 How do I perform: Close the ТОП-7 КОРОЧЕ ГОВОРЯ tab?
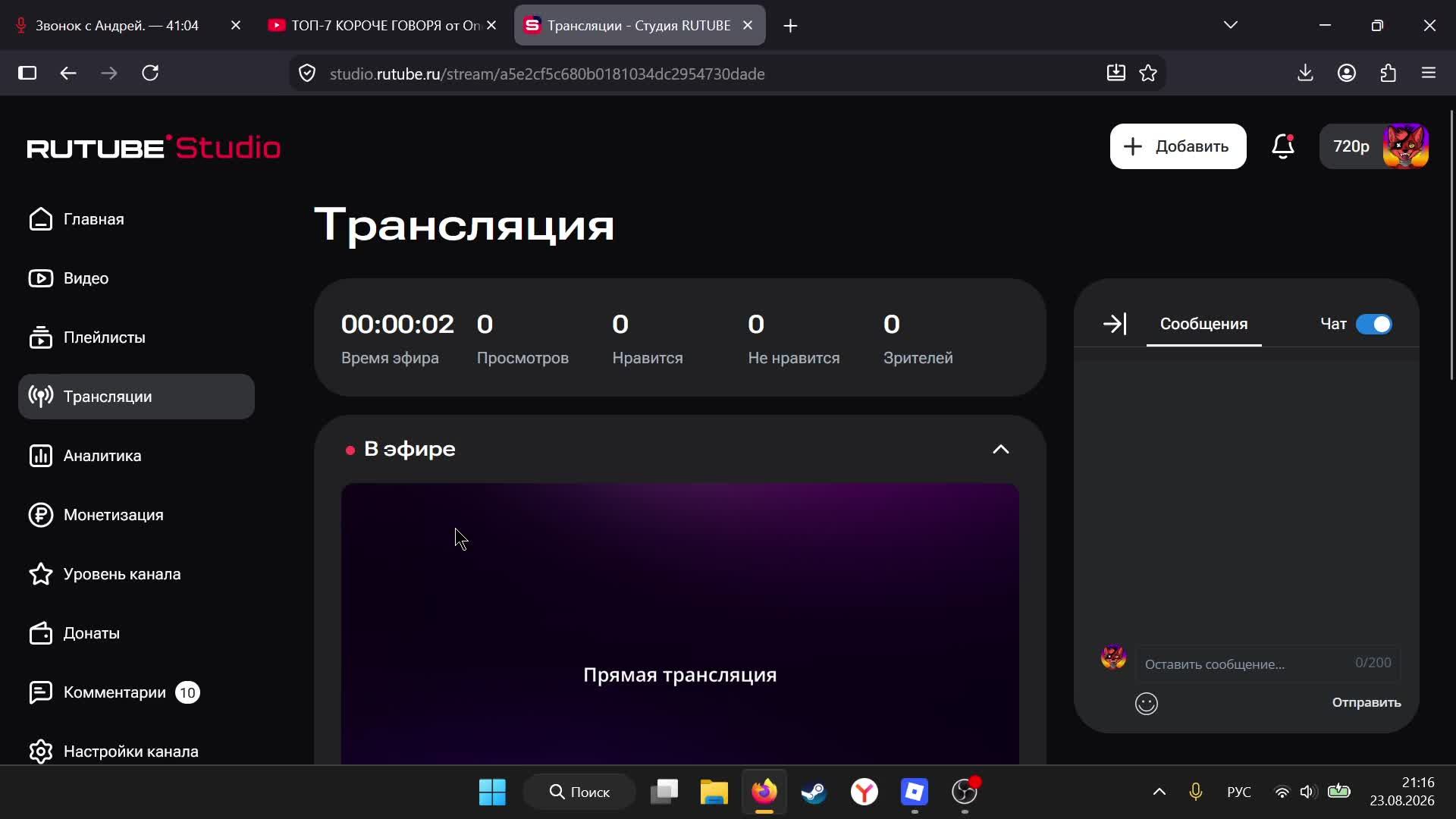[x=491, y=26]
